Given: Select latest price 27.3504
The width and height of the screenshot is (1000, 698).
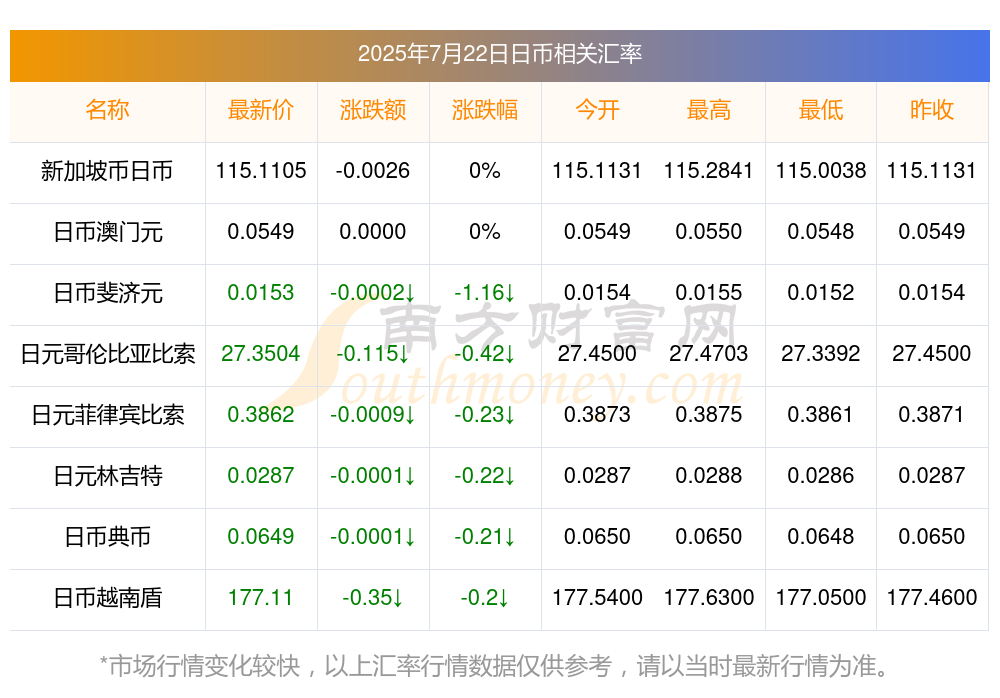Looking at the screenshot, I should point(261,353).
